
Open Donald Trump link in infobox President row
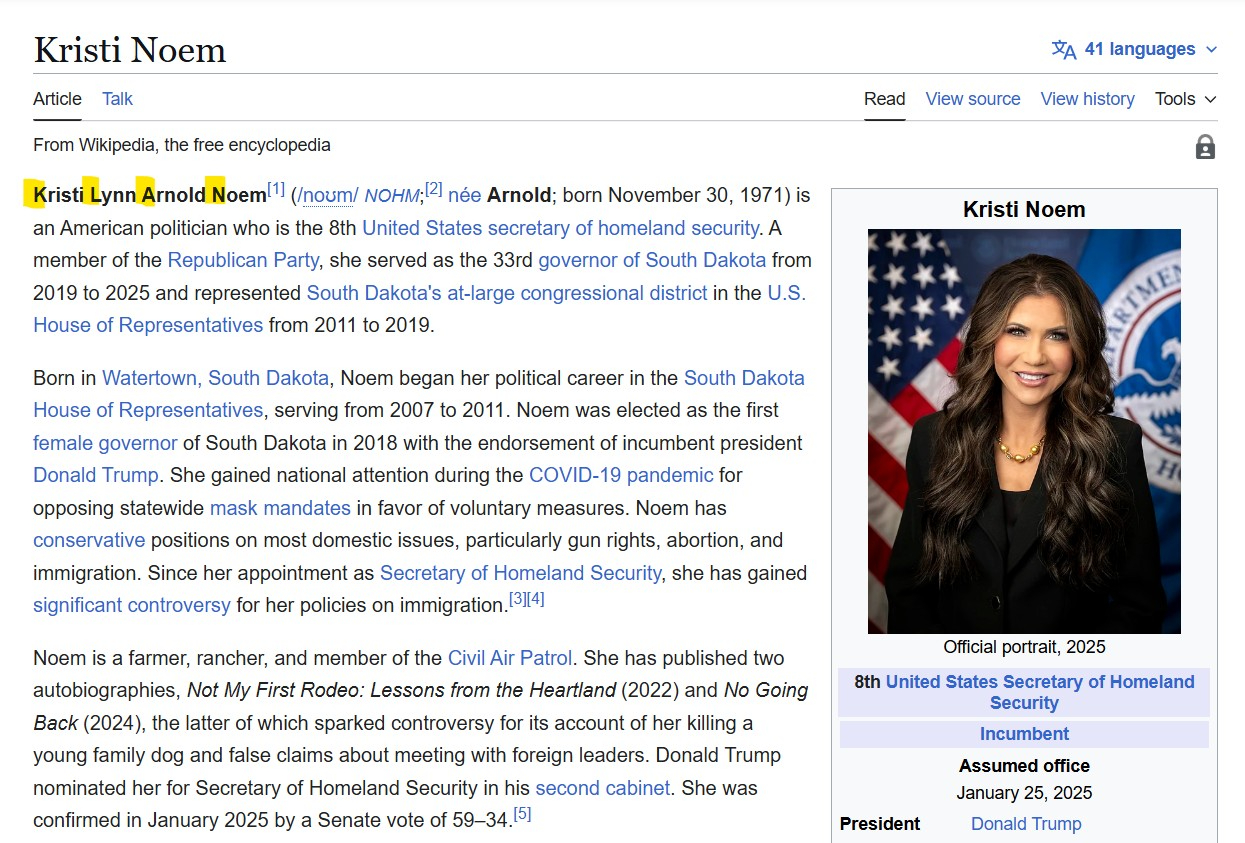(1026, 824)
